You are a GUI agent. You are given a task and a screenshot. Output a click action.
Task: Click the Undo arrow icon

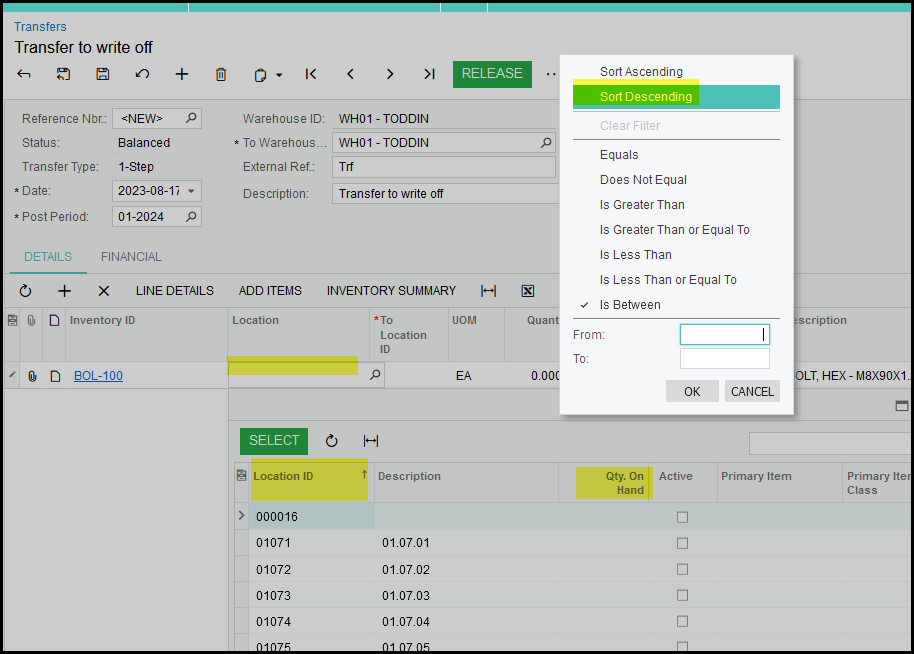pos(142,74)
